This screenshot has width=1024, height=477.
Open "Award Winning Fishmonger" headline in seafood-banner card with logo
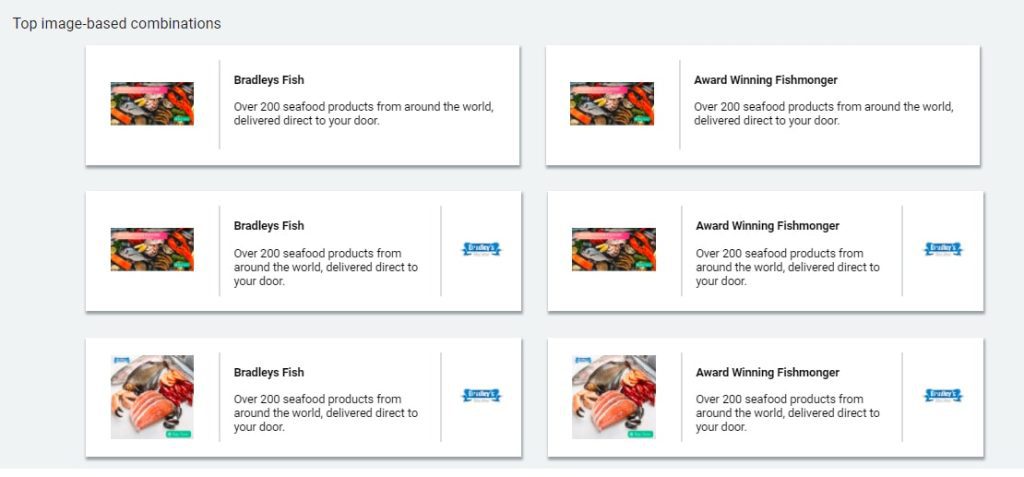click(x=767, y=226)
